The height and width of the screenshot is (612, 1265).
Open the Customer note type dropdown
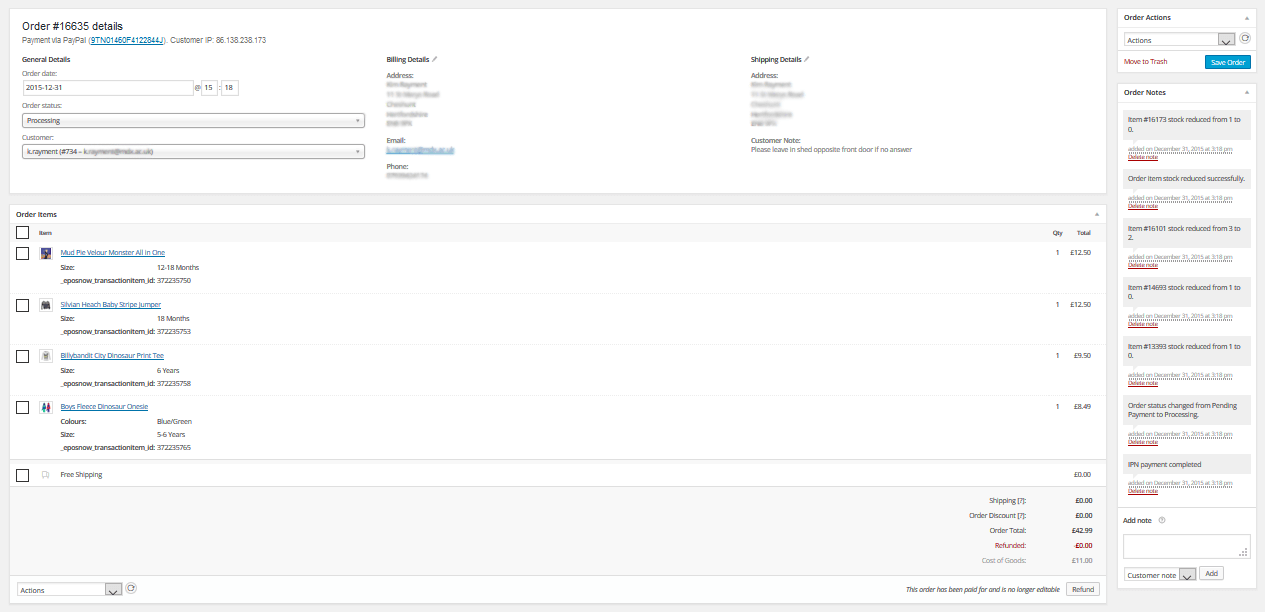point(1159,575)
